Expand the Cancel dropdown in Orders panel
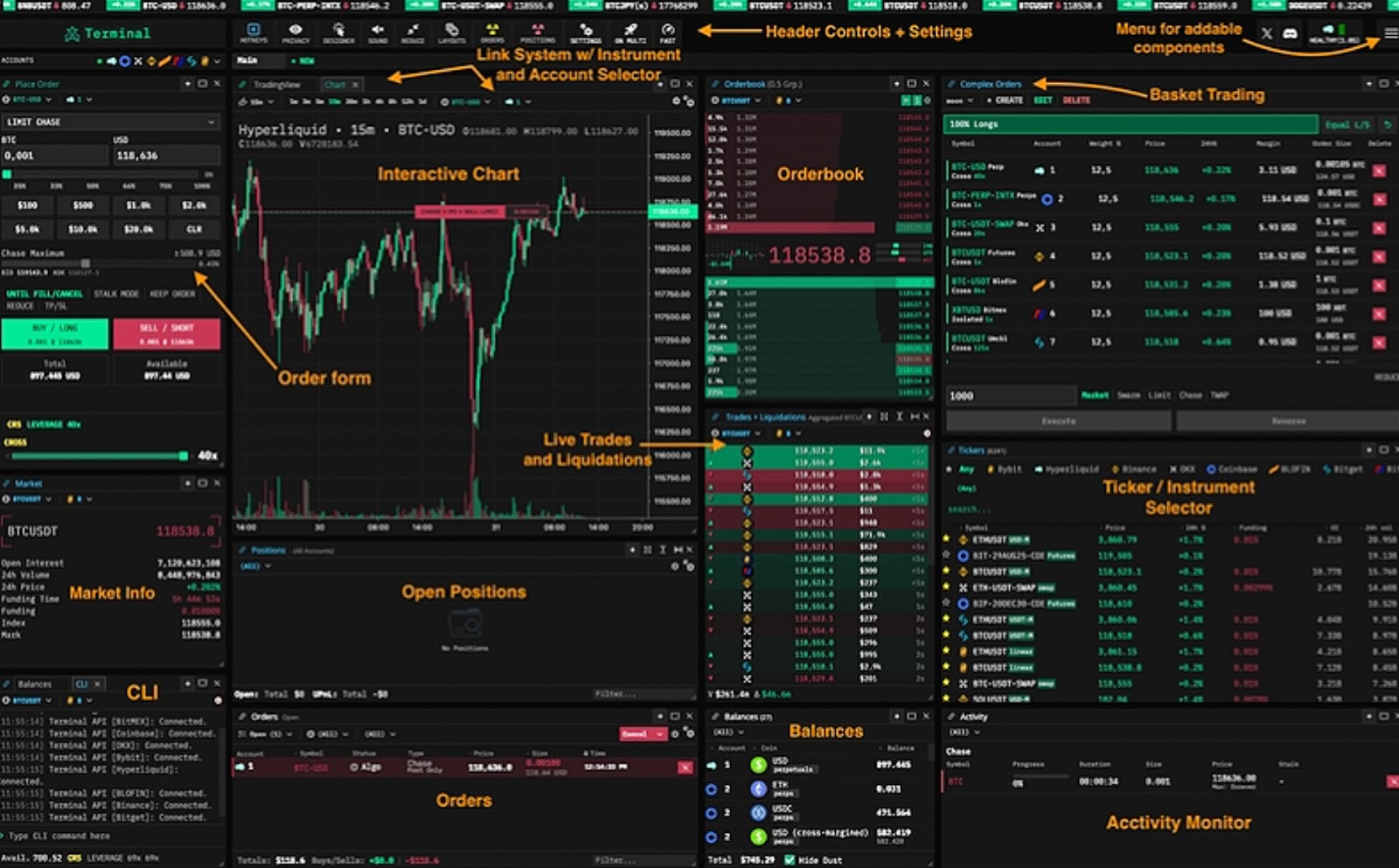1399x868 pixels. (660, 734)
